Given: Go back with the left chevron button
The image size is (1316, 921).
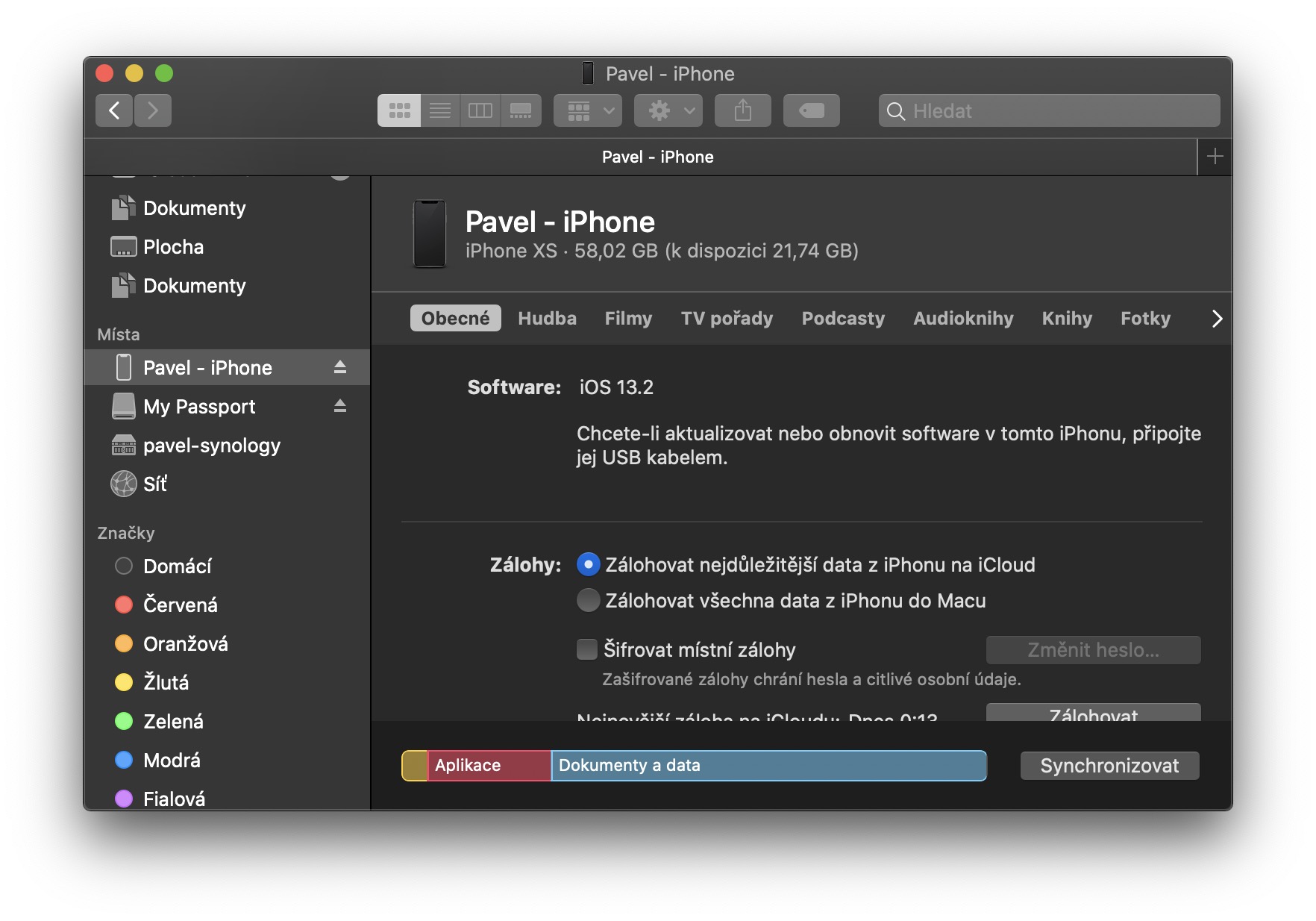Looking at the screenshot, I should coord(114,110).
